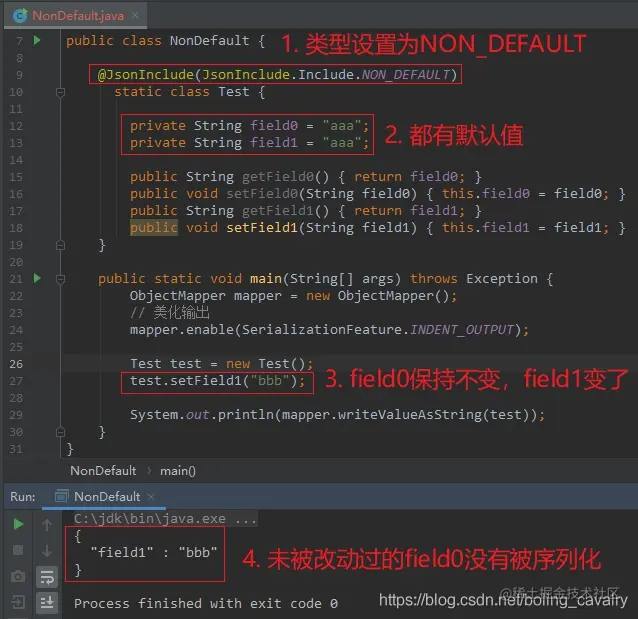Click the Run: panel label
Screen dimensions: 638x619
23,497
